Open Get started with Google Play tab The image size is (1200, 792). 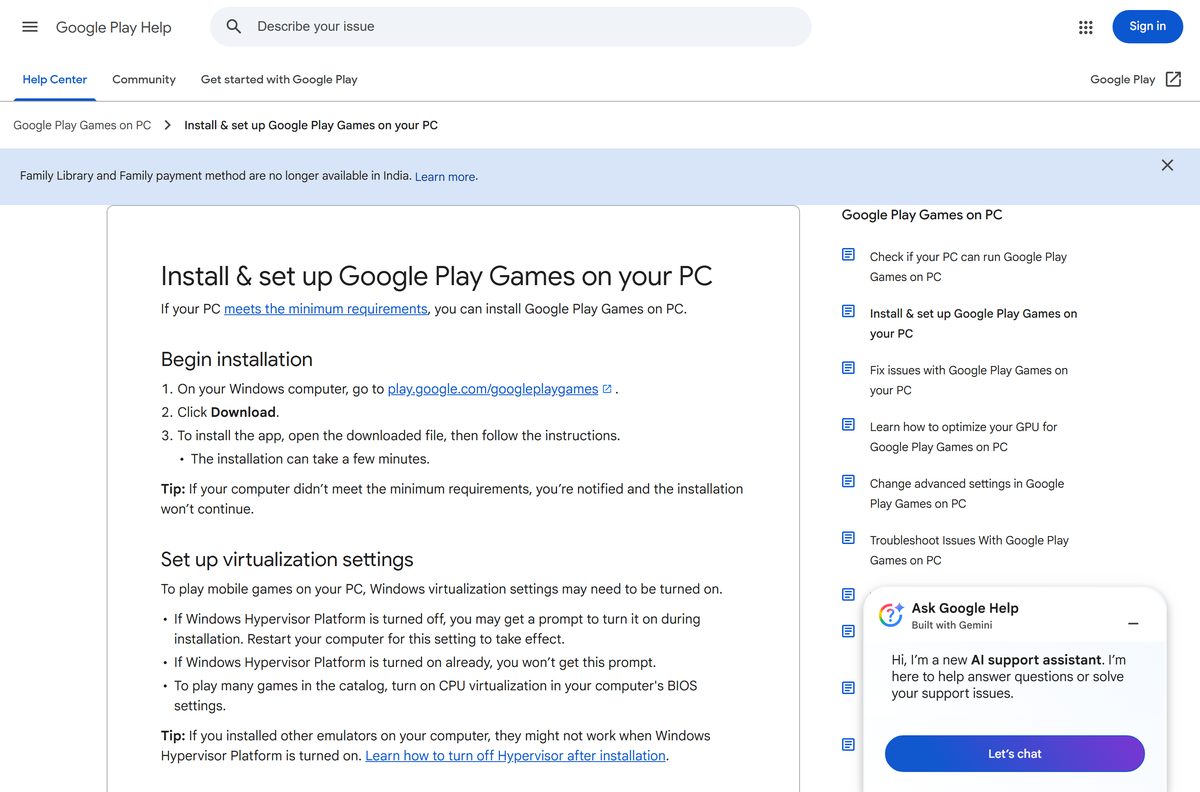click(x=279, y=79)
